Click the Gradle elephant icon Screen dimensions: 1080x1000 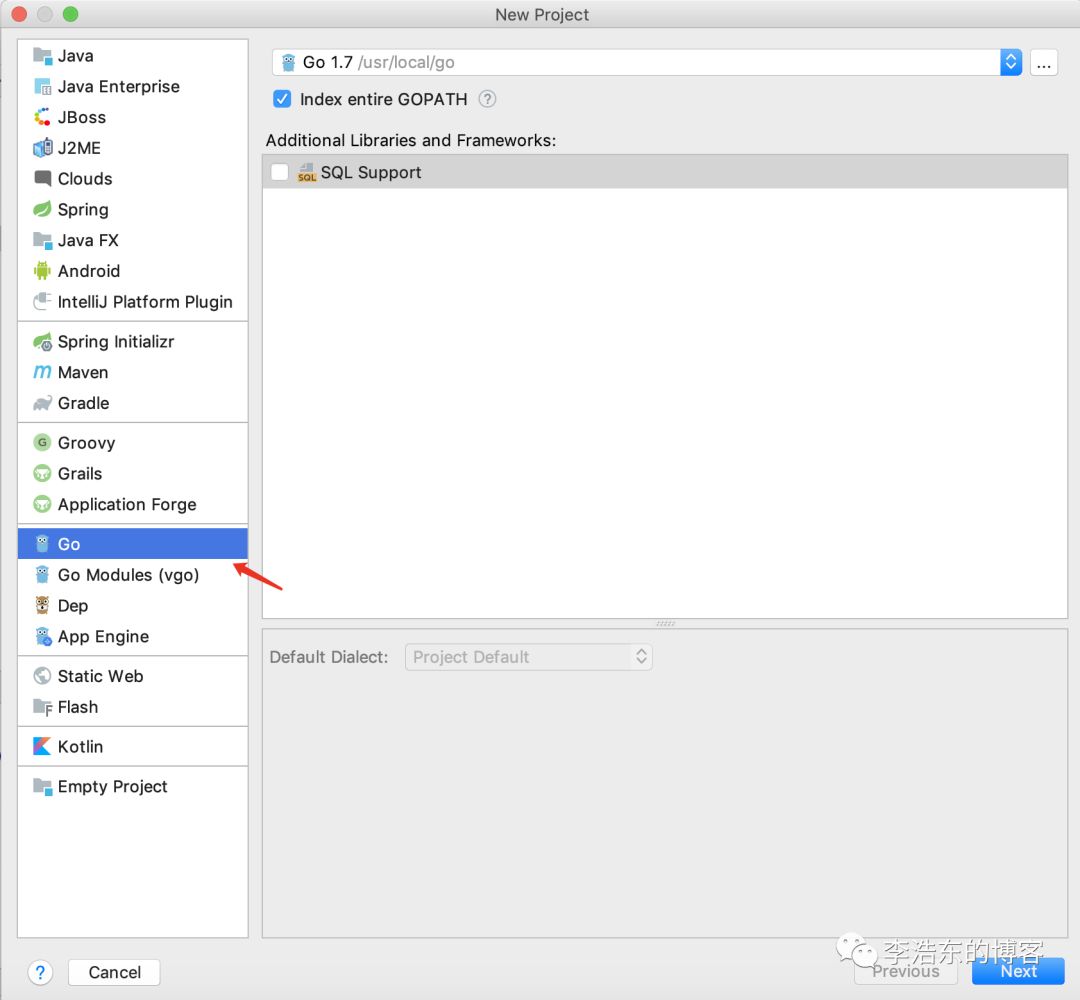[x=43, y=403]
